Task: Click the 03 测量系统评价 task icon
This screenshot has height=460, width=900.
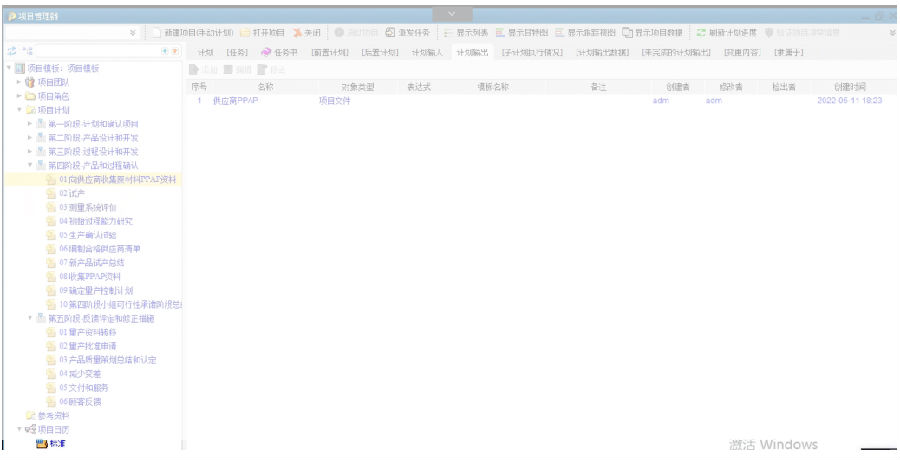Action: [x=51, y=207]
